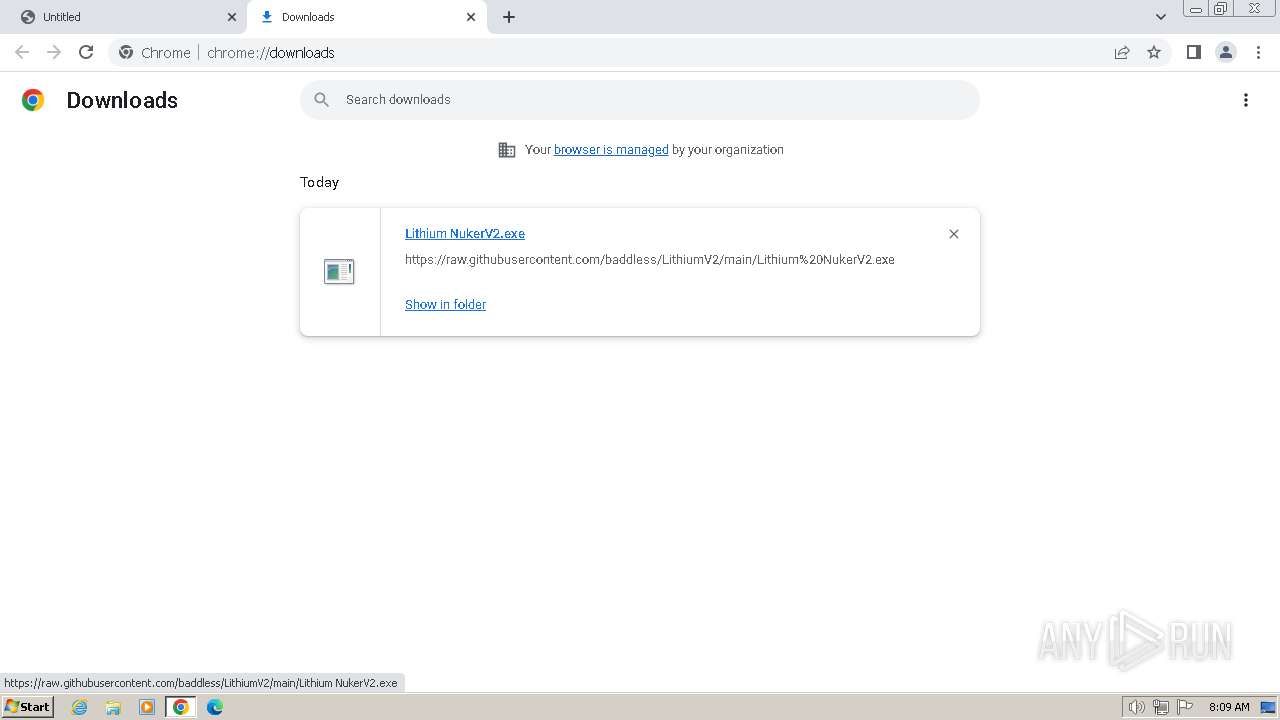Reload the Downloads page
The image size is (1280, 720).
(x=86, y=52)
